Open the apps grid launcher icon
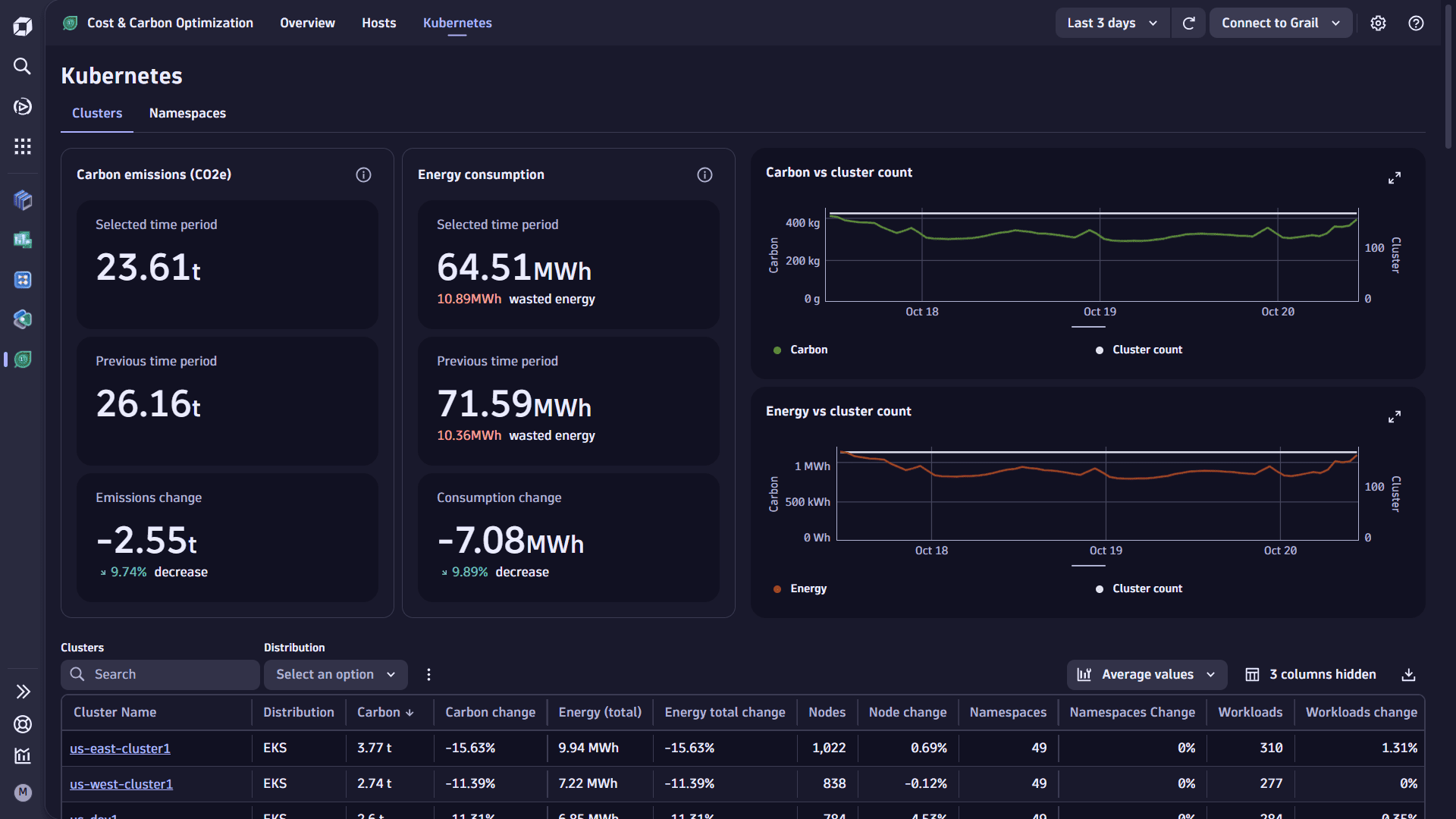The height and width of the screenshot is (819, 1456). (22, 146)
